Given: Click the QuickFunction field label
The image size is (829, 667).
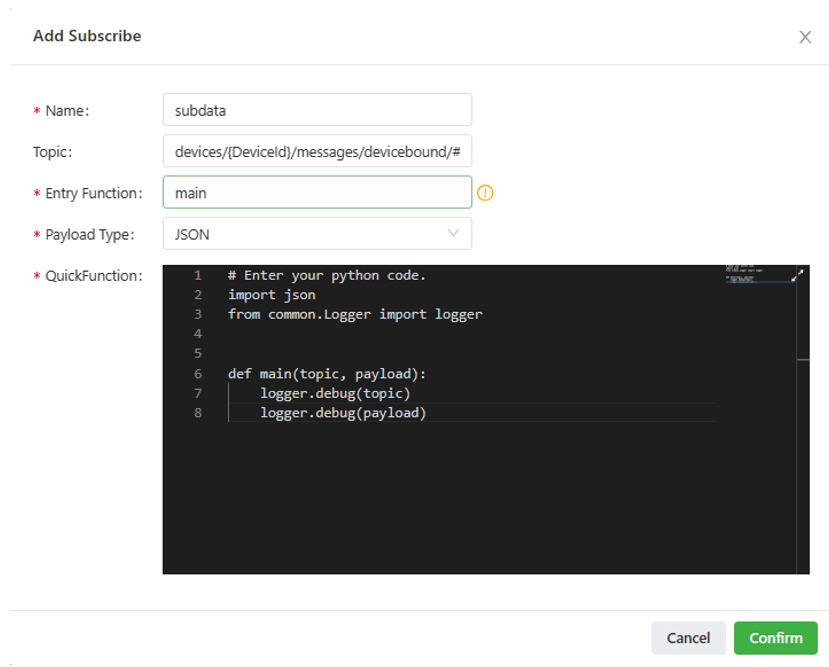Looking at the screenshot, I should coord(93,276).
